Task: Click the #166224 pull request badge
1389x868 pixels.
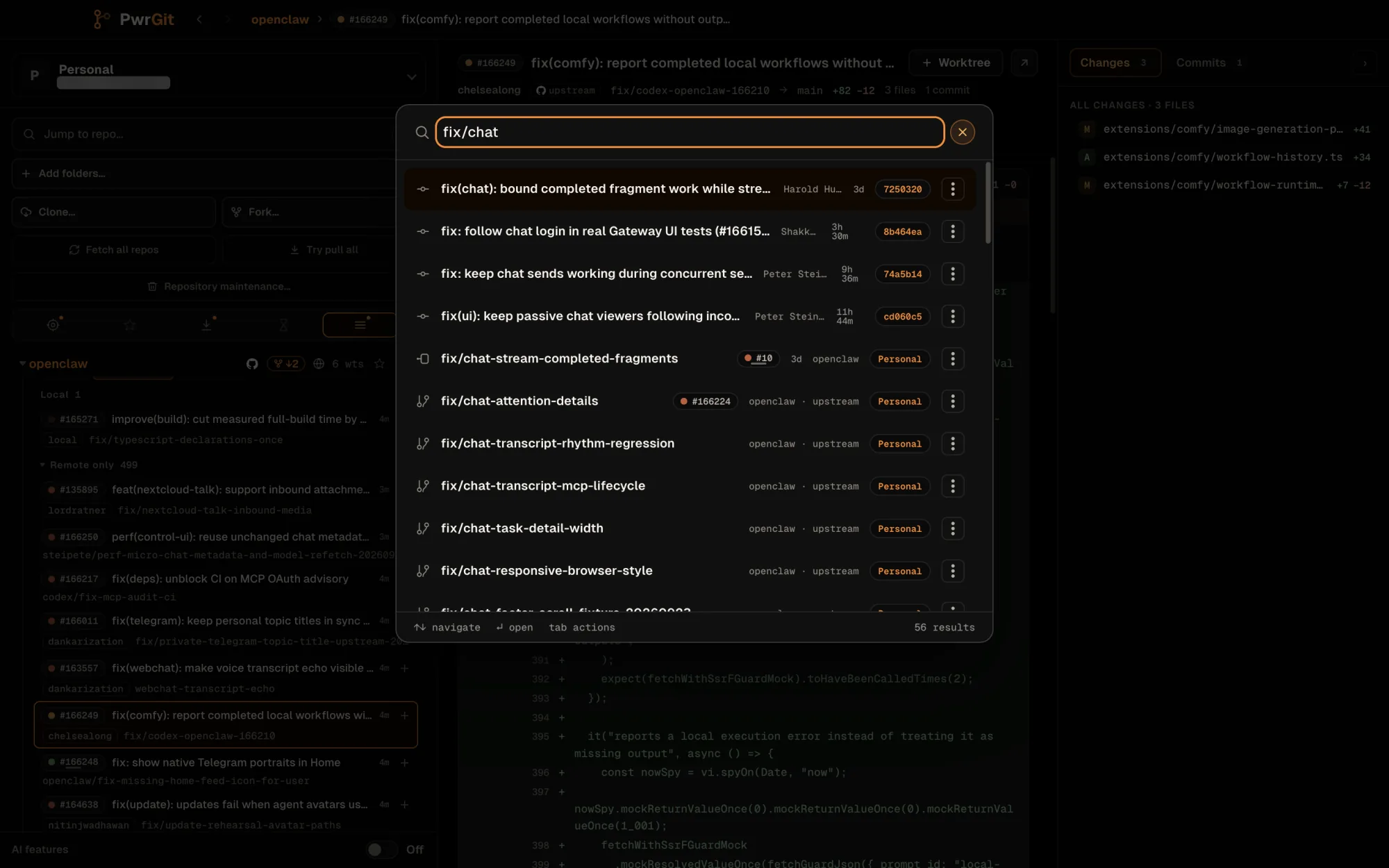Action: 705,401
